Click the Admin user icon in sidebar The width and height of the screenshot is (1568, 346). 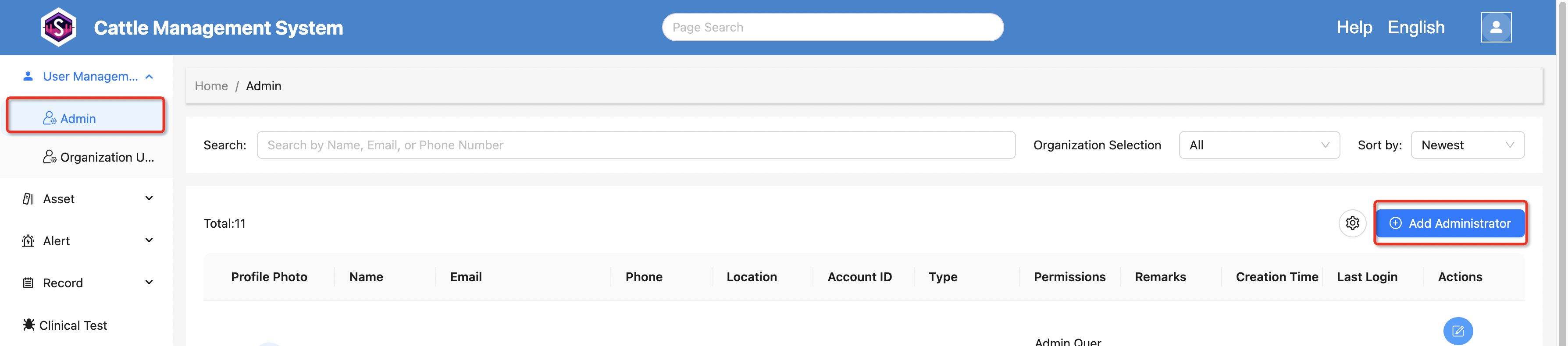point(50,118)
